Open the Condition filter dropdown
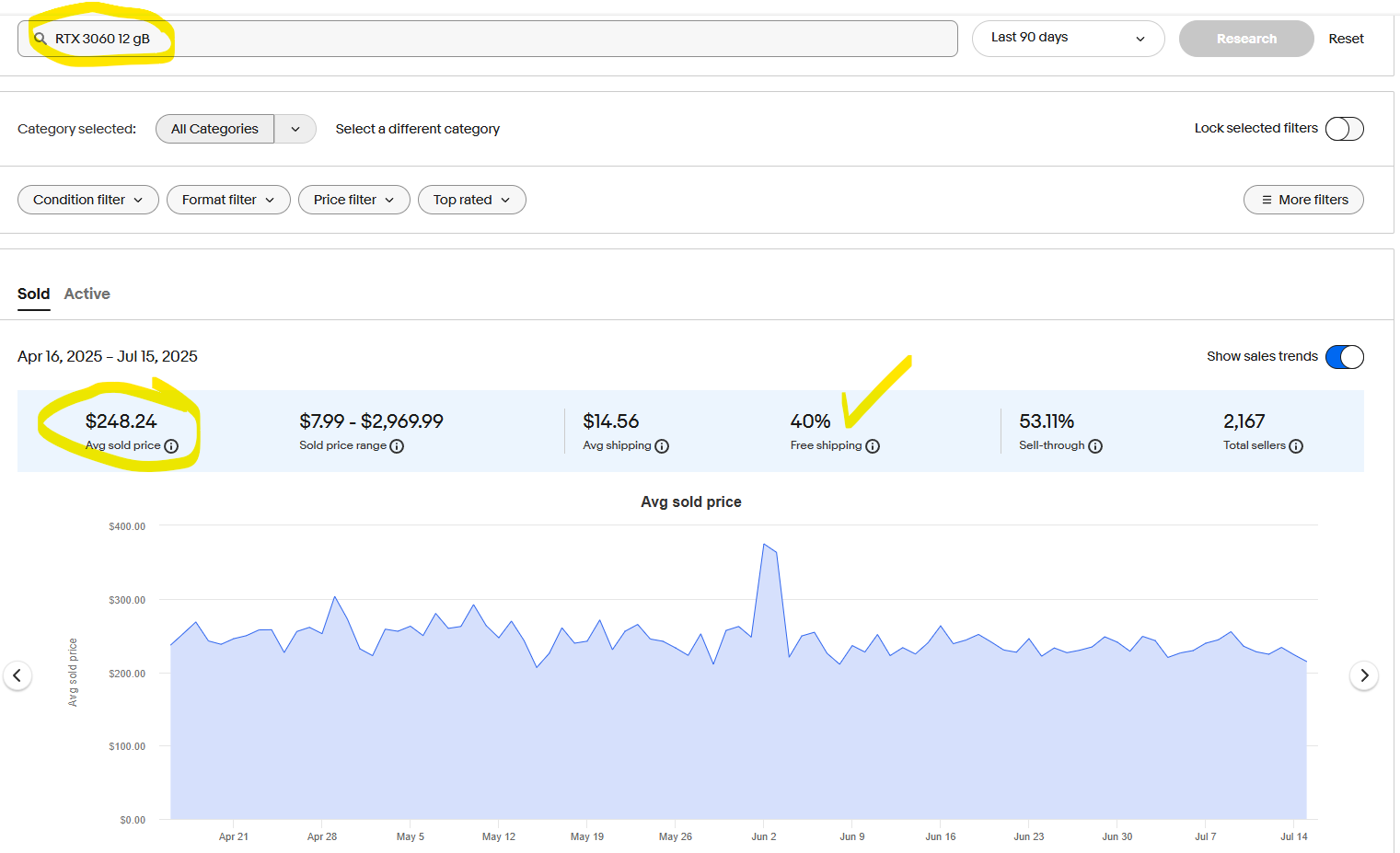This screenshot has width=1400, height=853. tap(88, 200)
